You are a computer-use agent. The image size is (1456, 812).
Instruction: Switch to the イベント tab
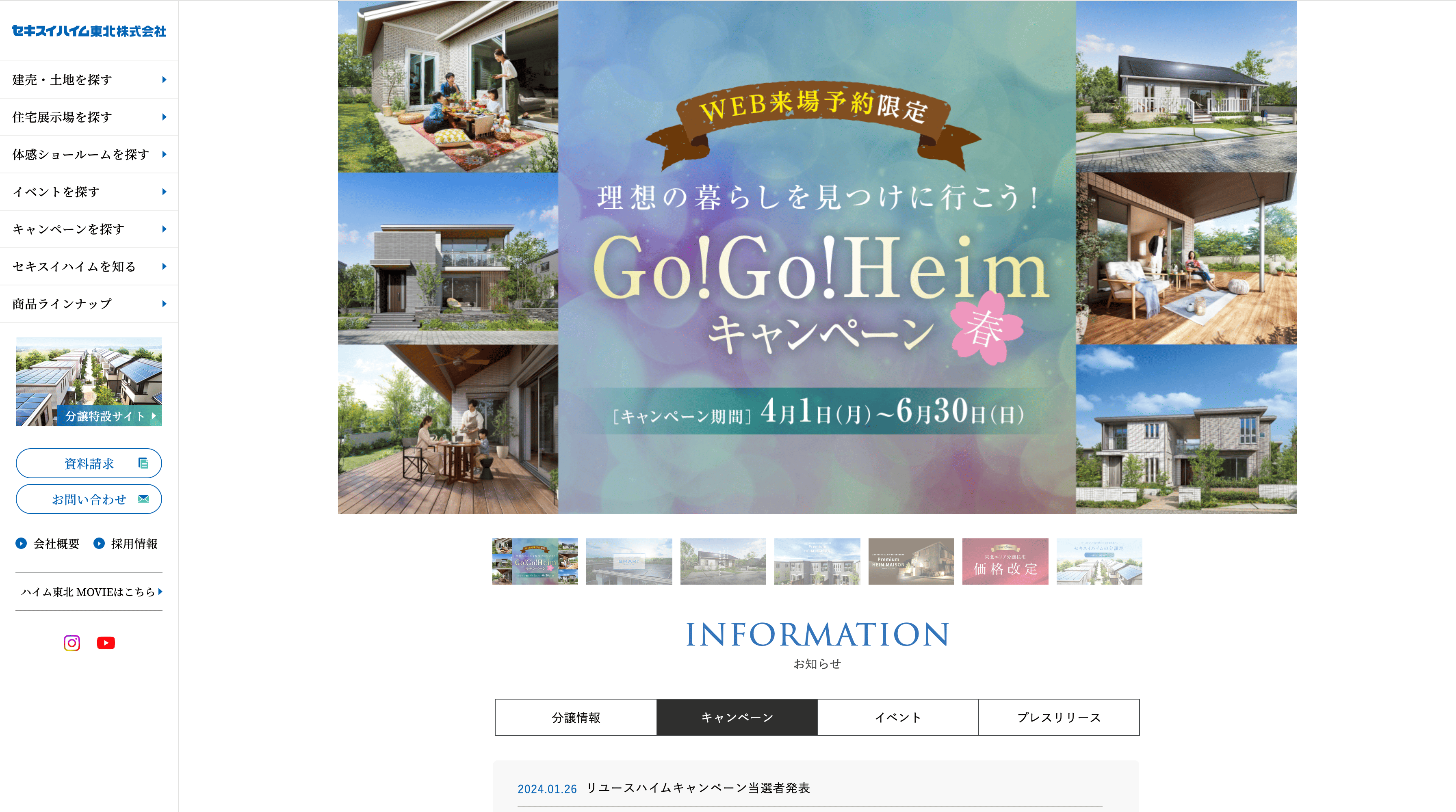tap(898, 717)
